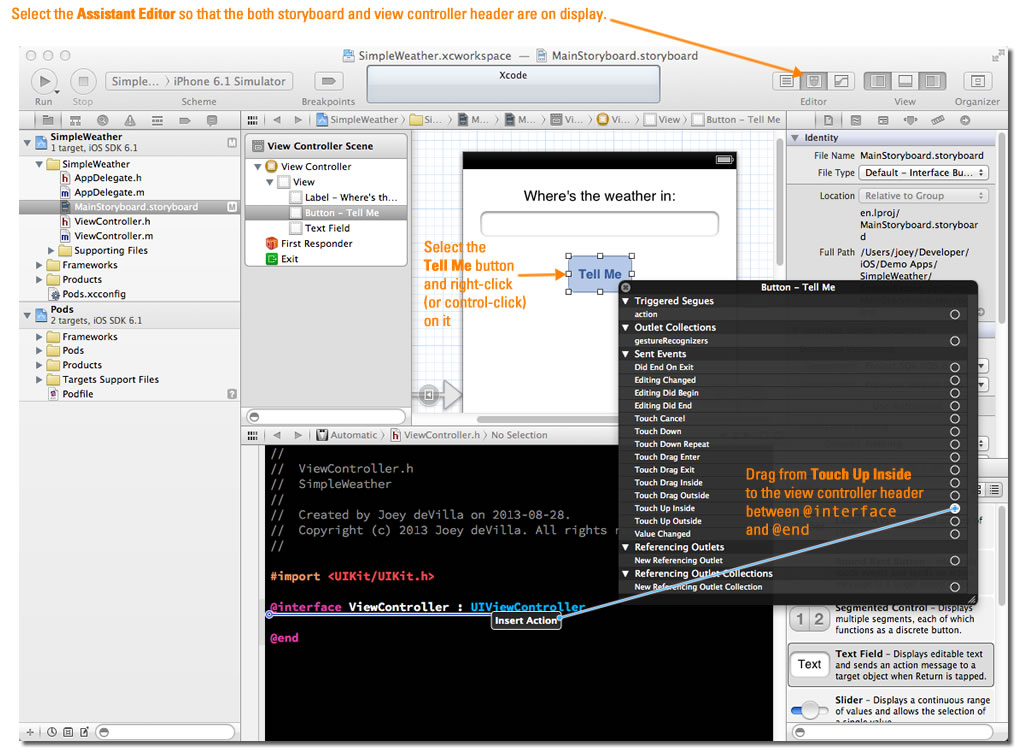Toggle the Navigator pane view button
This screenshot has height=756, width=1024.
point(878,81)
